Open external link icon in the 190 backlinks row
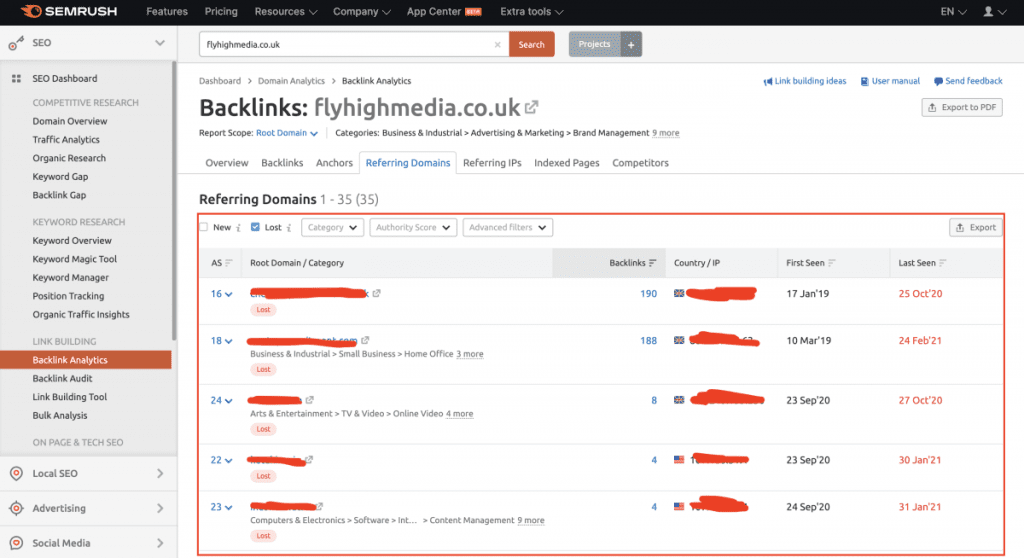Image resolution: width=1024 pixels, height=558 pixels. (x=377, y=293)
